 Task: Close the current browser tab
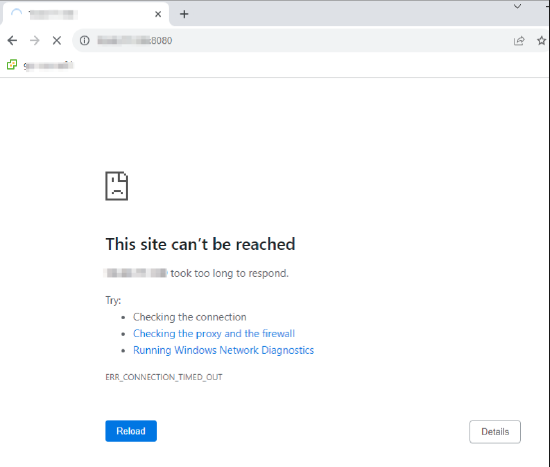coord(158,14)
